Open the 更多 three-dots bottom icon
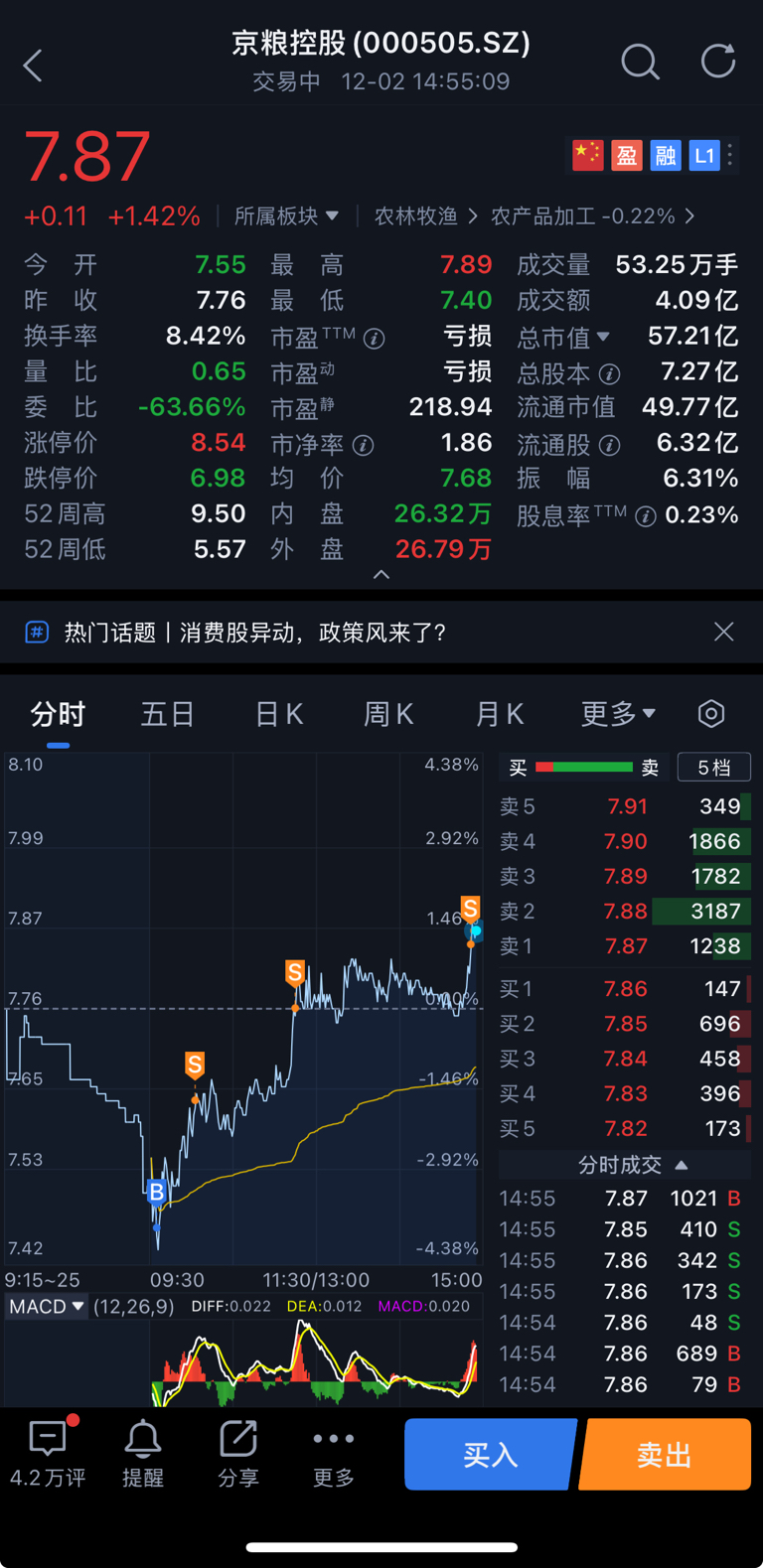The width and height of the screenshot is (764, 1568). (x=334, y=1453)
